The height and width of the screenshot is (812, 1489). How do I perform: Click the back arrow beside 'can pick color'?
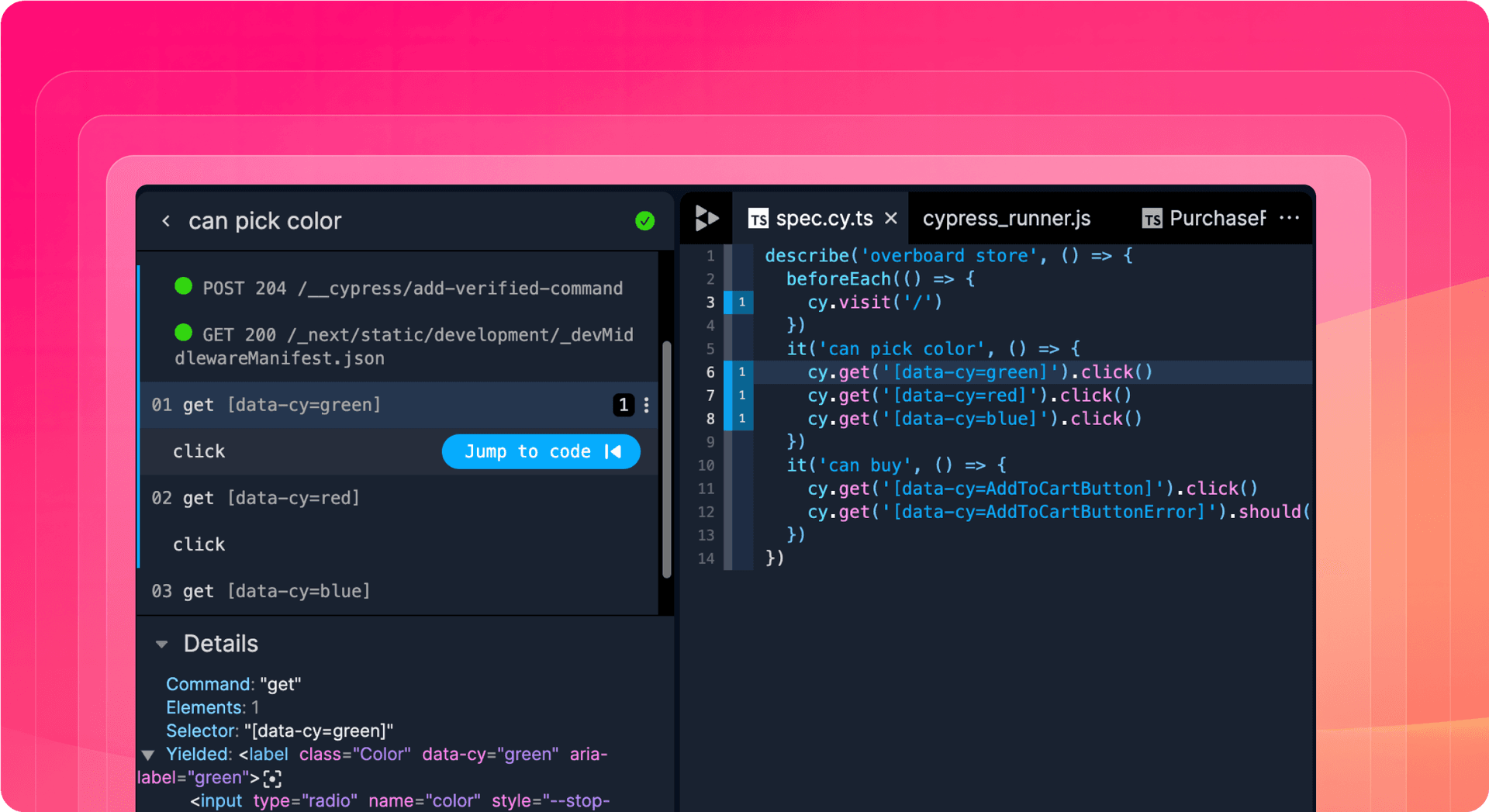coord(166,221)
